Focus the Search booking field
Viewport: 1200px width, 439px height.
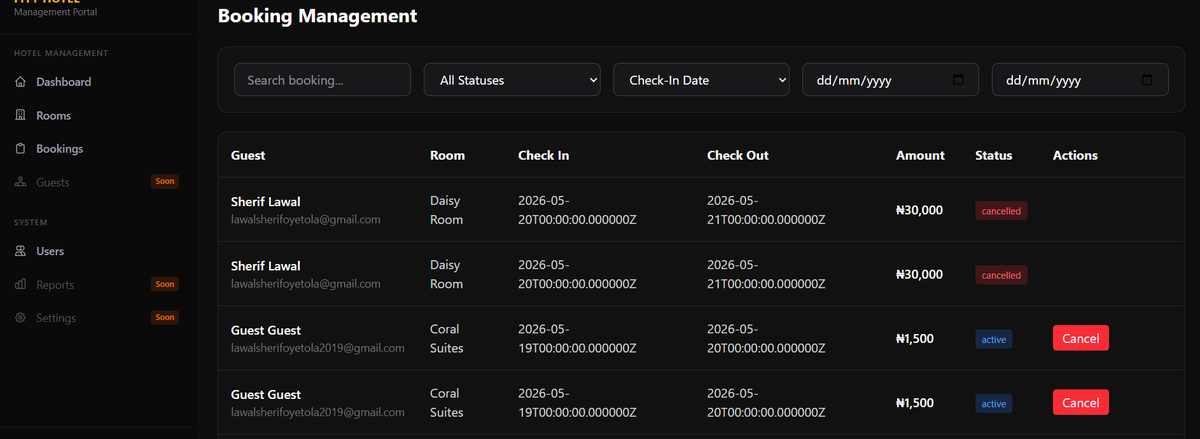[322, 80]
